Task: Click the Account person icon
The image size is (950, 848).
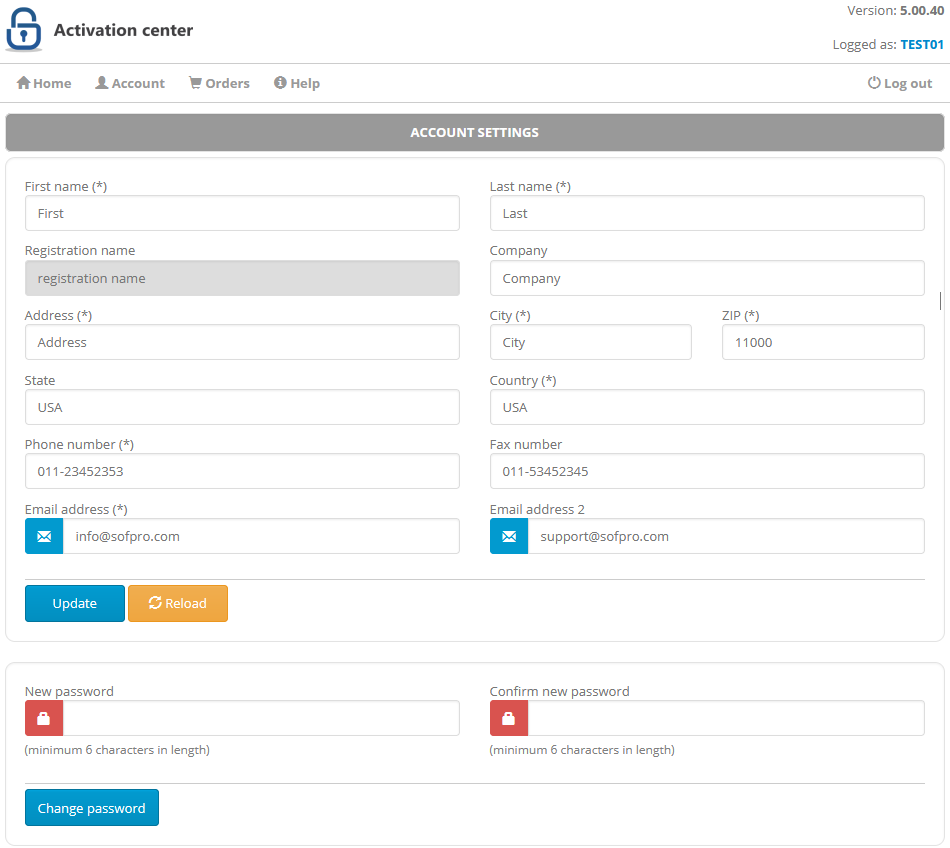Action: coord(102,83)
